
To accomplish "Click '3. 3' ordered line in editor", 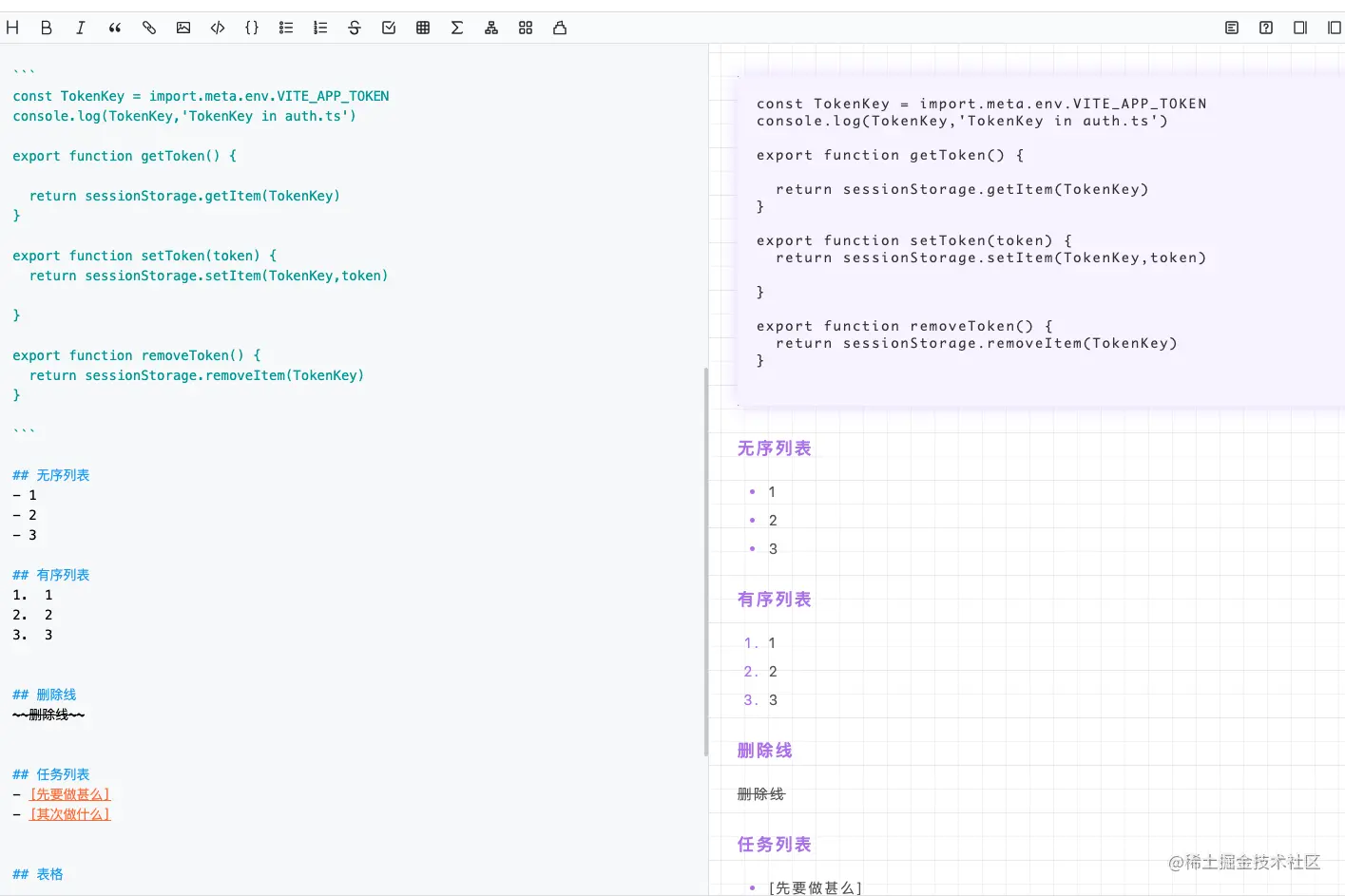I will 32,635.
